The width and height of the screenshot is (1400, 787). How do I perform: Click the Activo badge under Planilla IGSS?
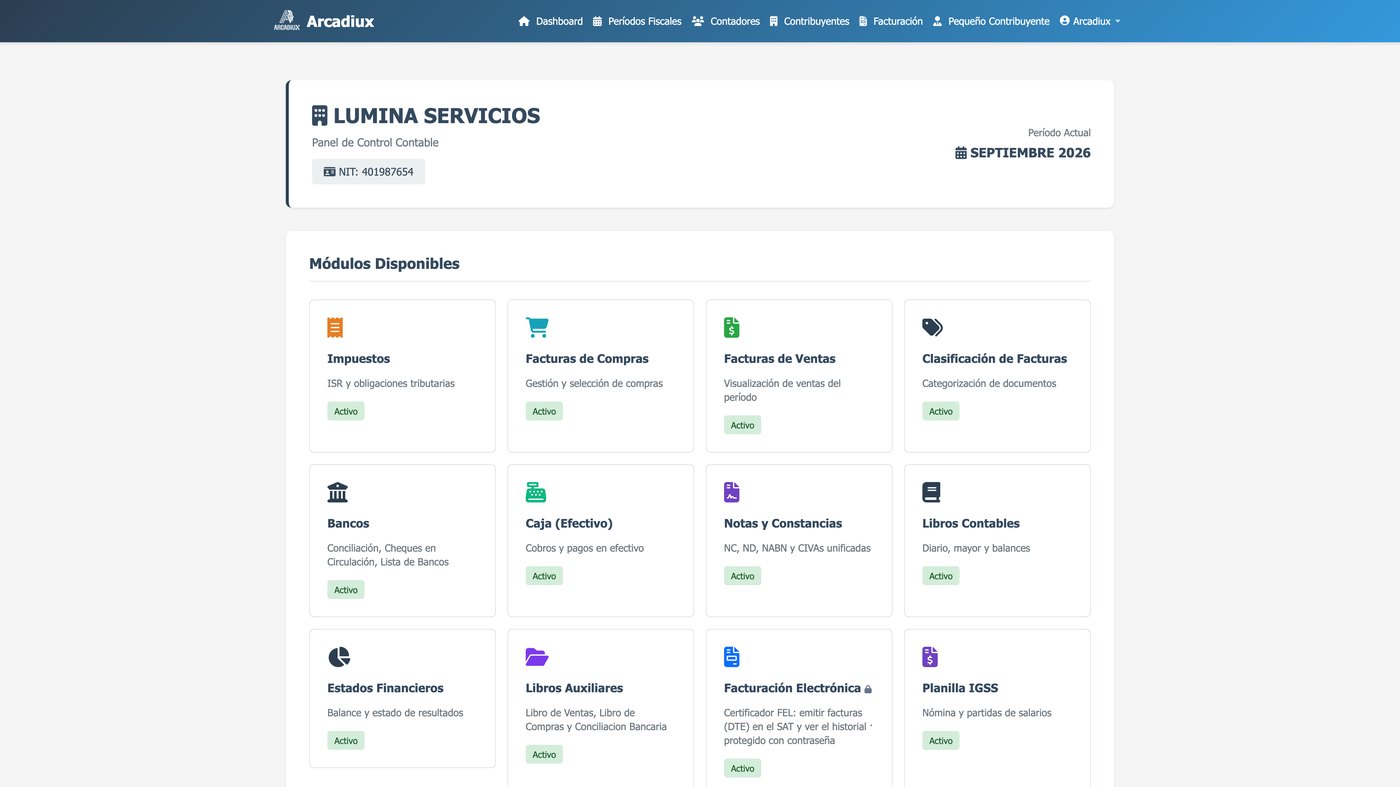(941, 741)
